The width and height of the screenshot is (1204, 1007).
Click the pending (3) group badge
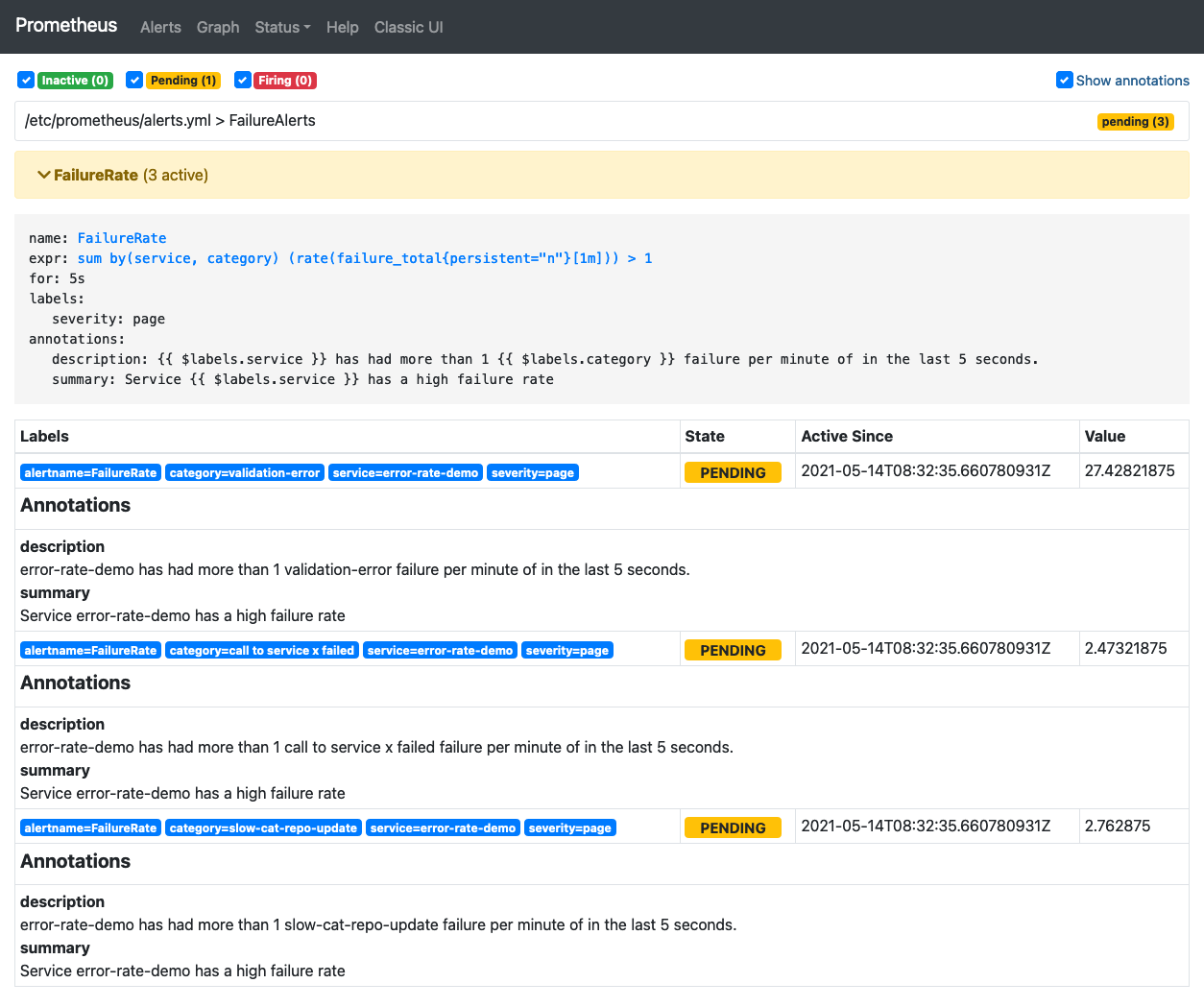point(1136,122)
